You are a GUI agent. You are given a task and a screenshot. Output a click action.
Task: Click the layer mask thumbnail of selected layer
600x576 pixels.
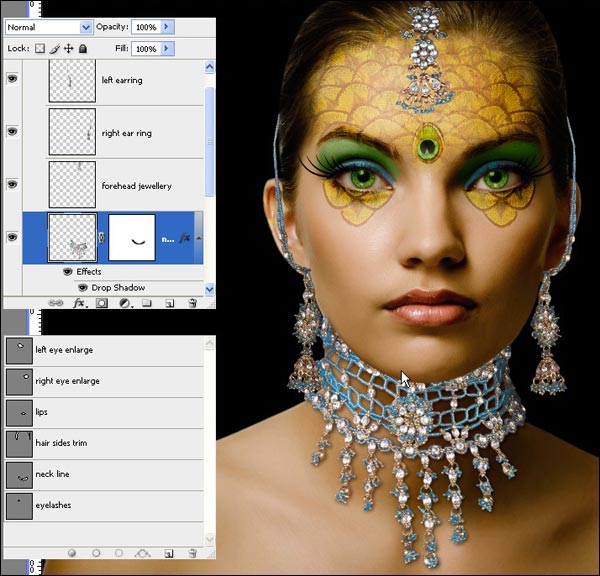click(132, 238)
